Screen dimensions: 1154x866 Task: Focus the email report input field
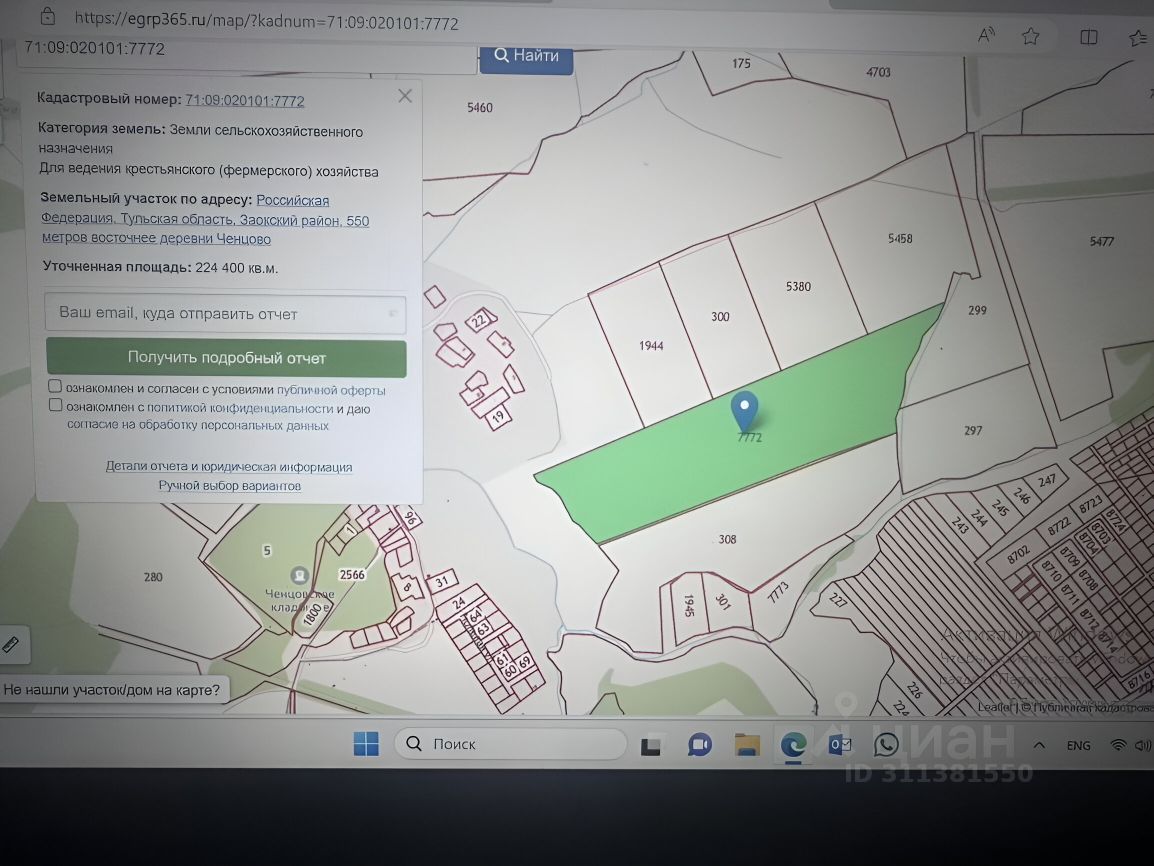point(225,313)
